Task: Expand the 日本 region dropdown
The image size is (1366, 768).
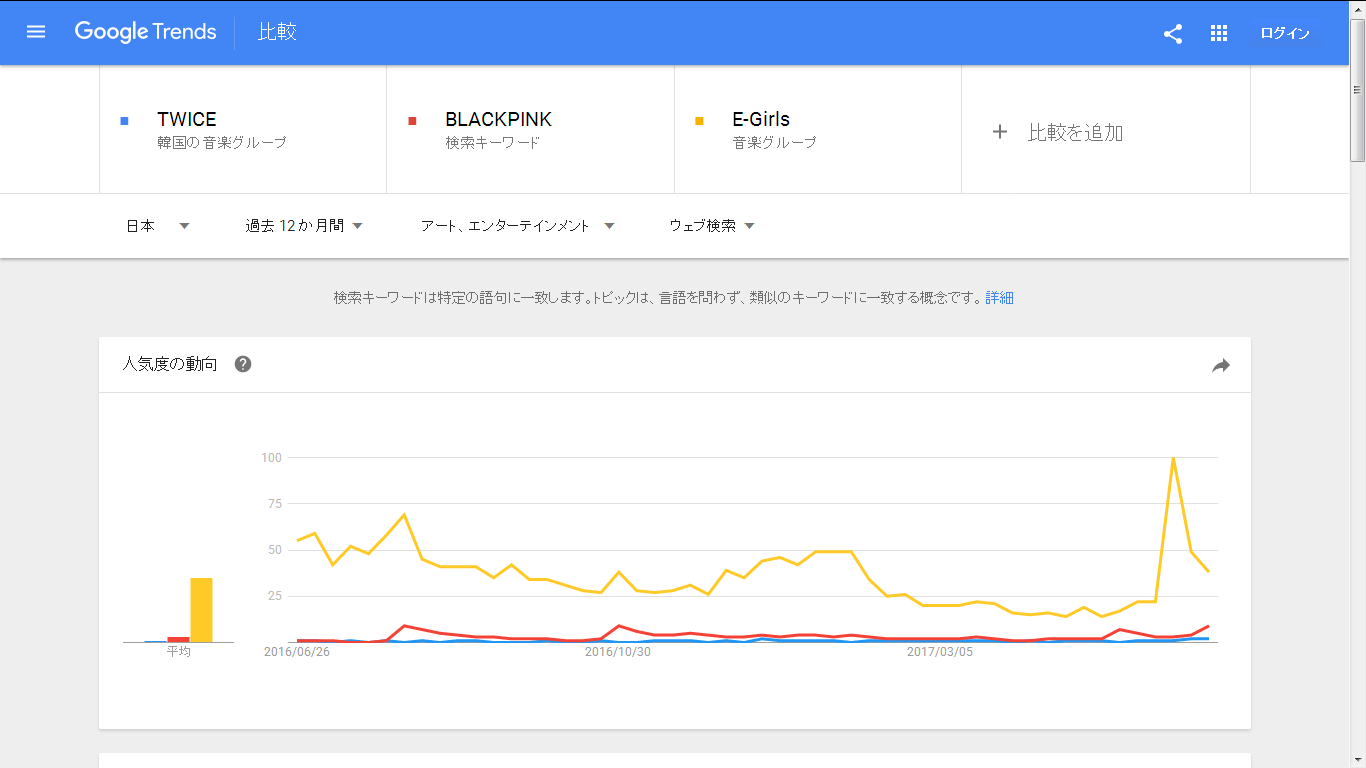Action: click(157, 226)
